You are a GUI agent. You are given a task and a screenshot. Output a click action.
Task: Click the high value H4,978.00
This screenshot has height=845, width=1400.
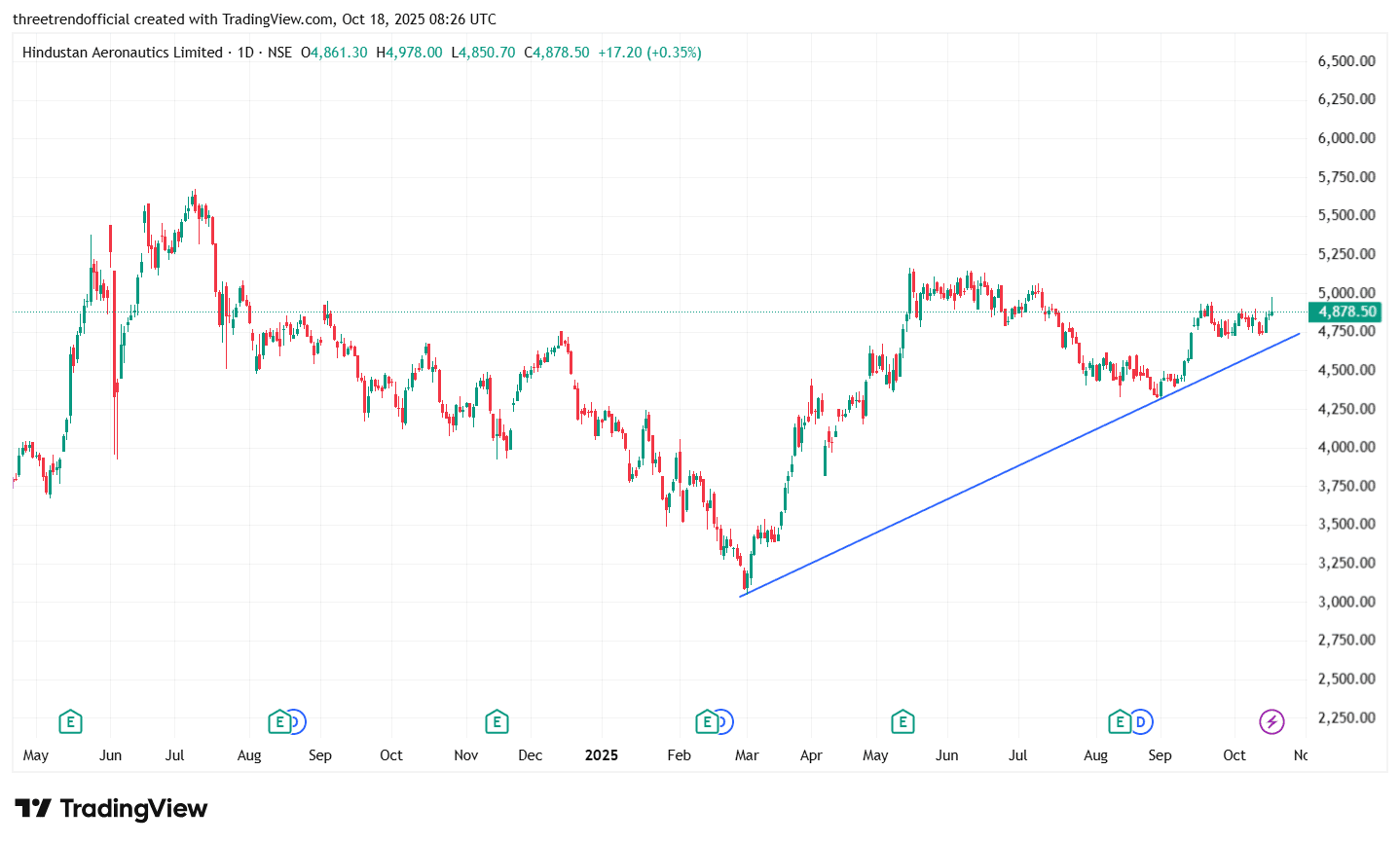409,53
